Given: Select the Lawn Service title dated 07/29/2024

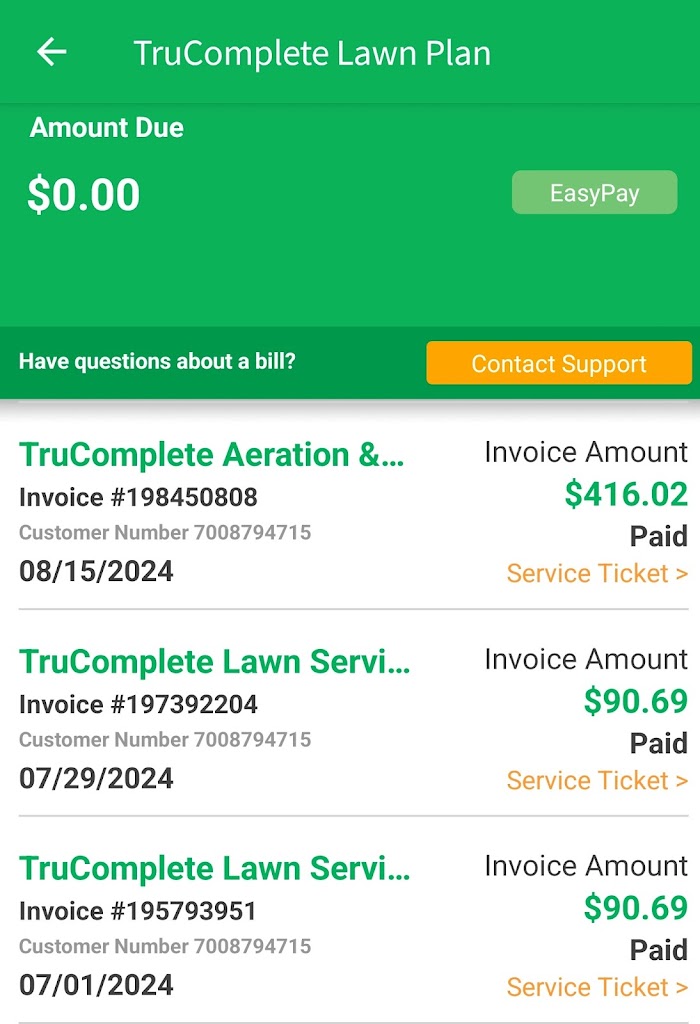Looking at the screenshot, I should [x=215, y=662].
